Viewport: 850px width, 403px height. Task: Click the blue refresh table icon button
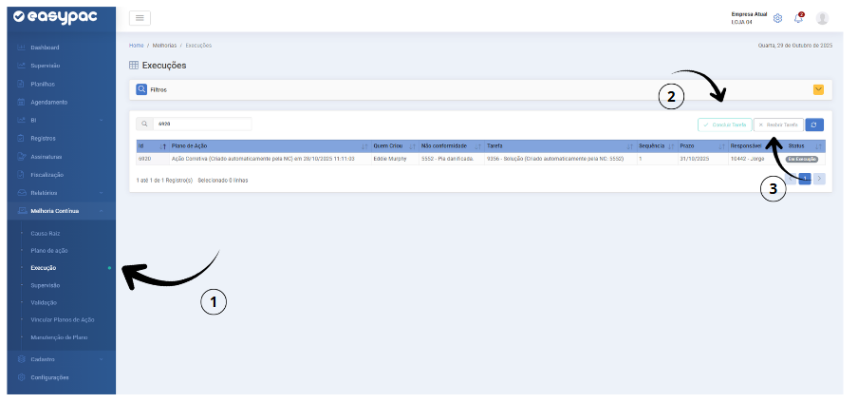tap(814, 125)
